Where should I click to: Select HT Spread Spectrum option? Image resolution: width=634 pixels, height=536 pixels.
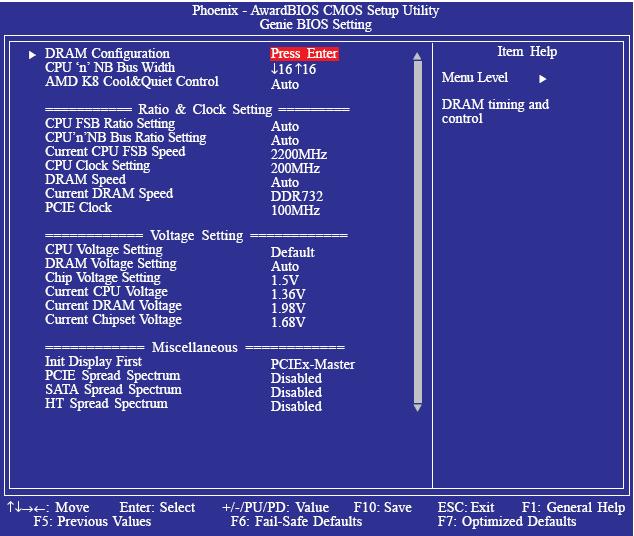pos(106,403)
